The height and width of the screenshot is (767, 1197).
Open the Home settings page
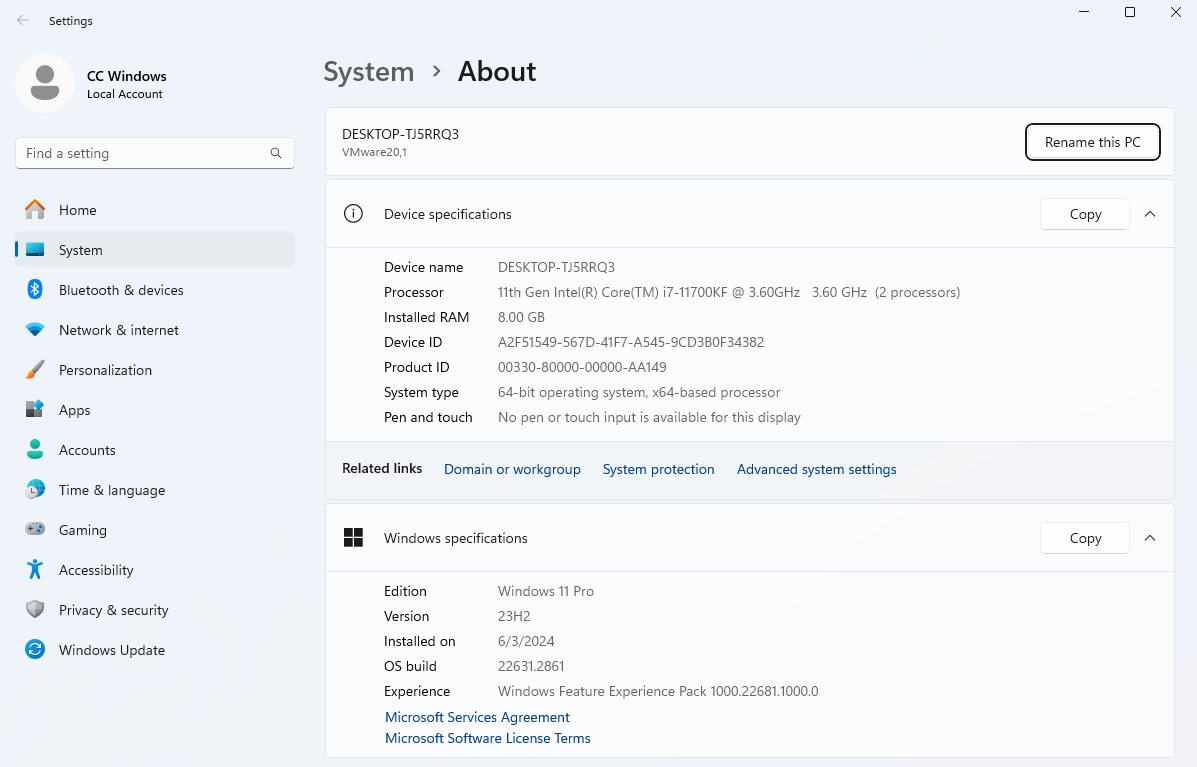(x=155, y=210)
